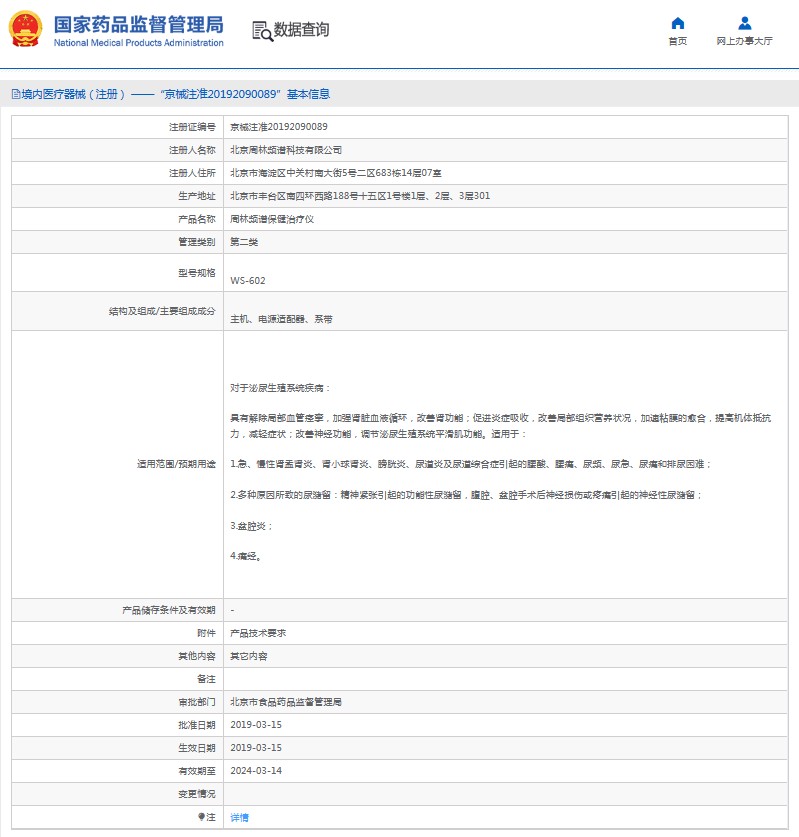Open the 详情 link
The width and height of the screenshot is (799, 837).
click(x=239, y=817)
